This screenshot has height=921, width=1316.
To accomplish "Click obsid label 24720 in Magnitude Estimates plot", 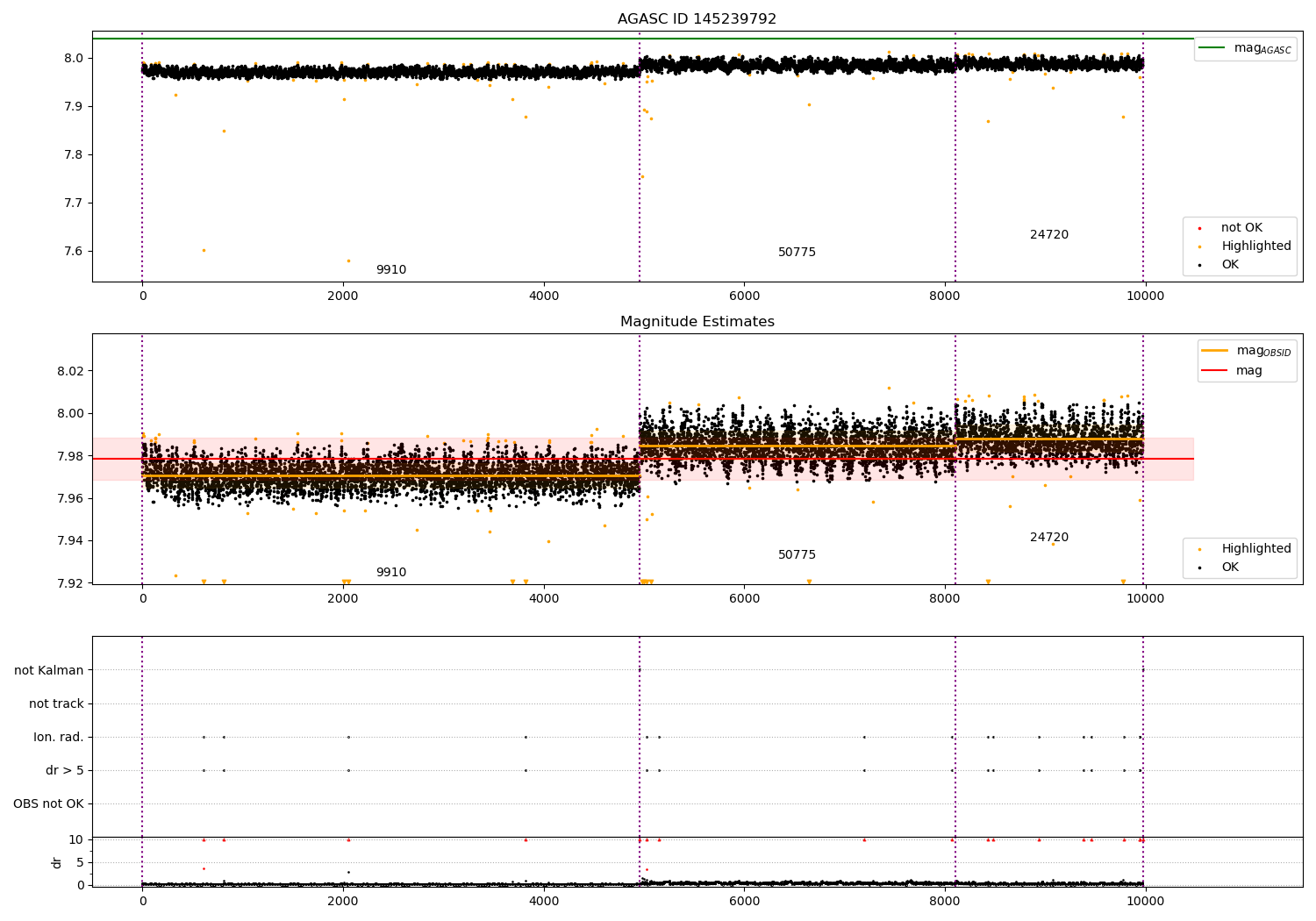I will tap(1049, 538).
